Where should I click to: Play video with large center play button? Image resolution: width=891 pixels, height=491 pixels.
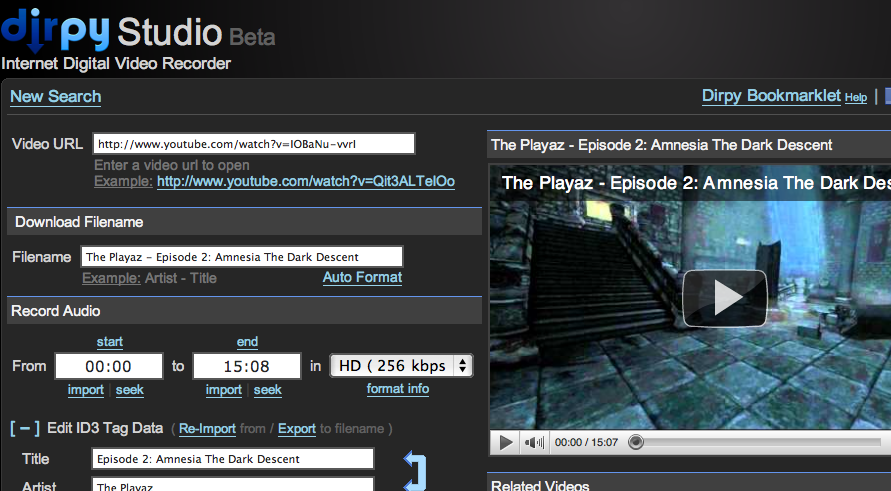(x=725, y=298)
